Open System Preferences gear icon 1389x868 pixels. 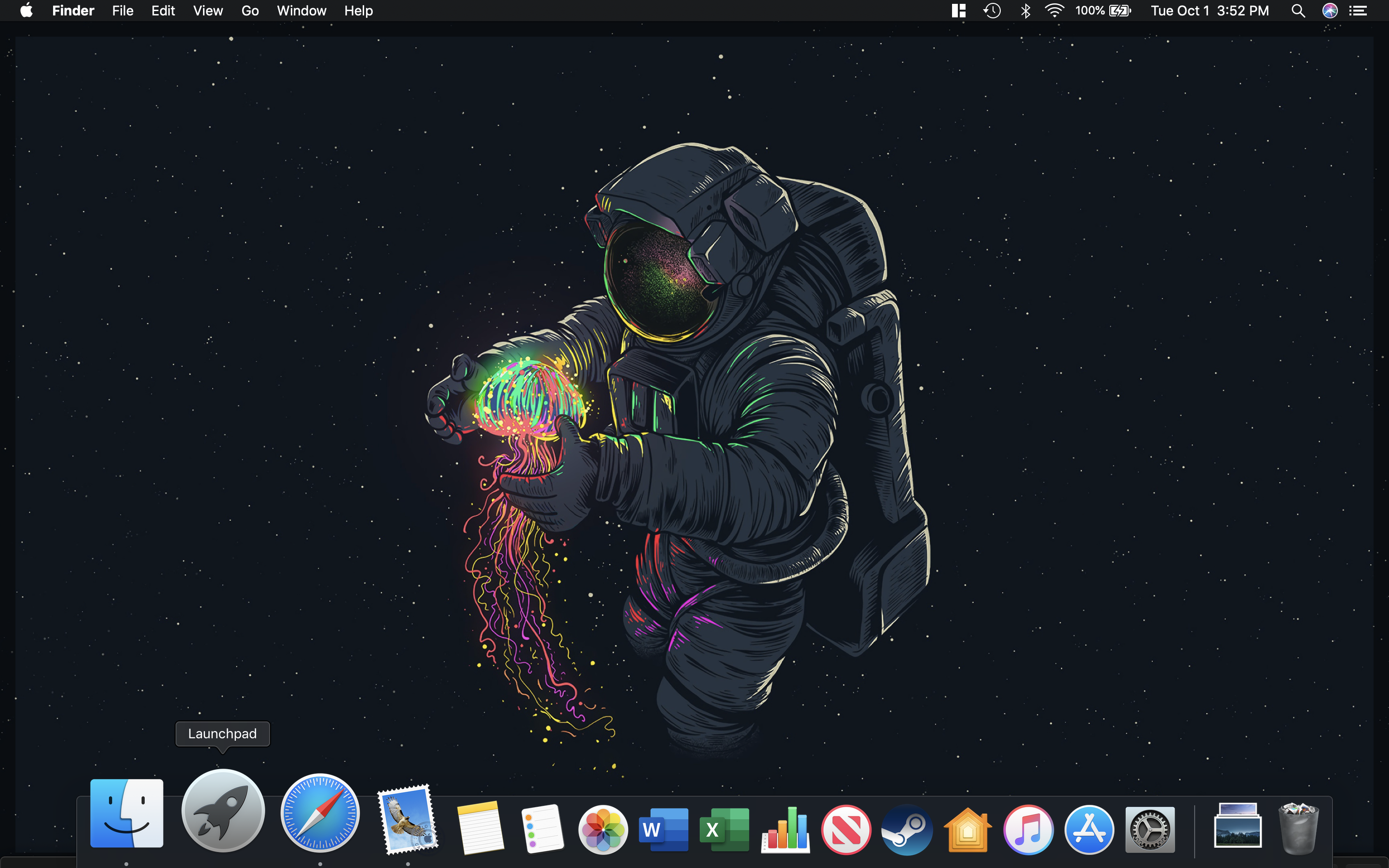point(1150,829)
